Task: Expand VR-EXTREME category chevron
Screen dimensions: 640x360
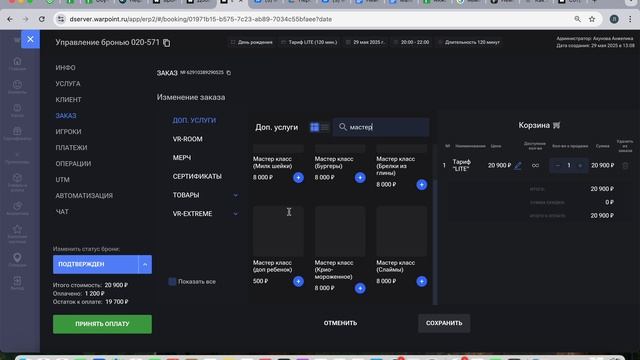Action: pyautogui.click(x=236, y=214)
